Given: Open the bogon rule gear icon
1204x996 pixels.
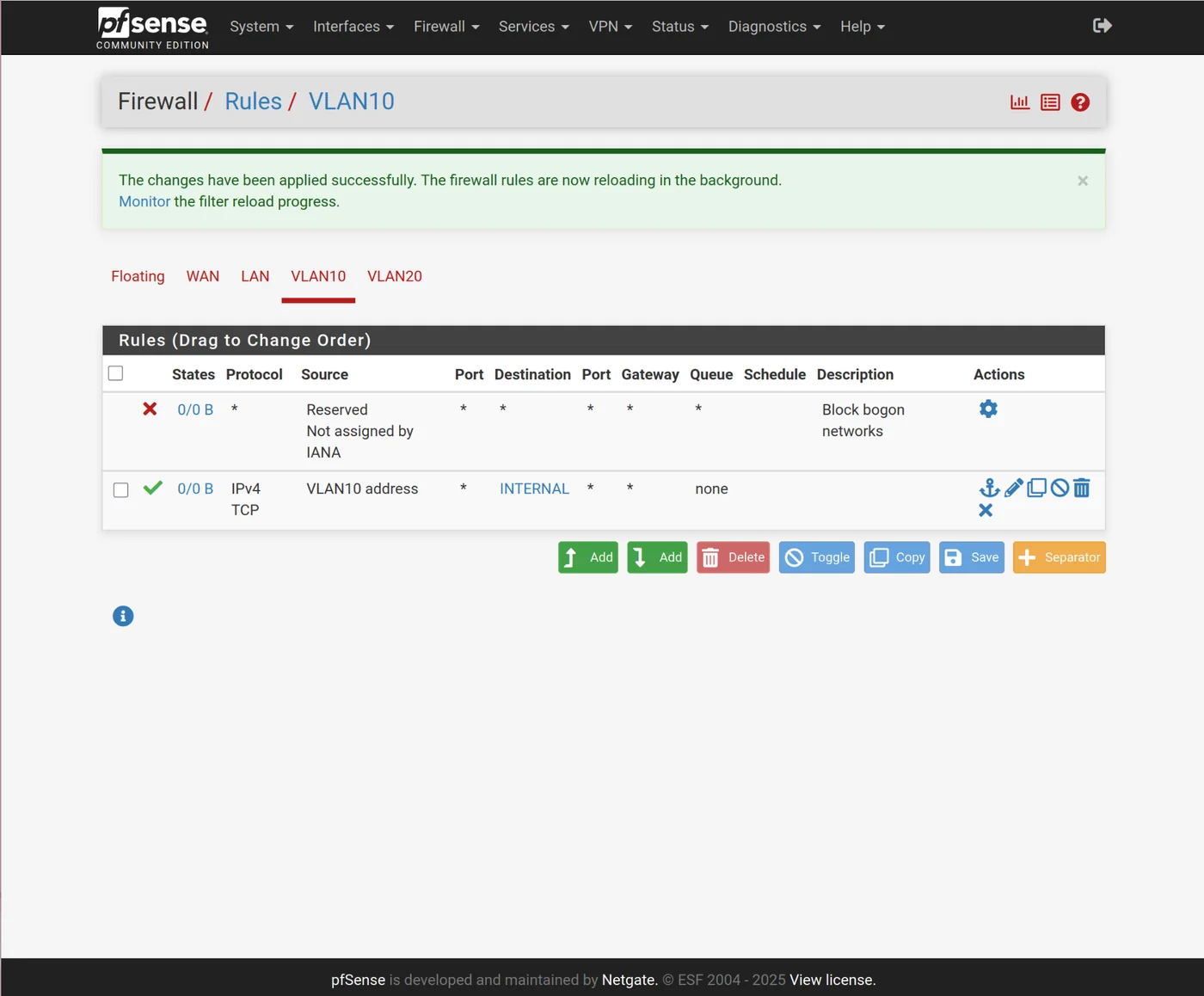Looking at the screenshot, I should pyautogui.click(x=987, y=409).
